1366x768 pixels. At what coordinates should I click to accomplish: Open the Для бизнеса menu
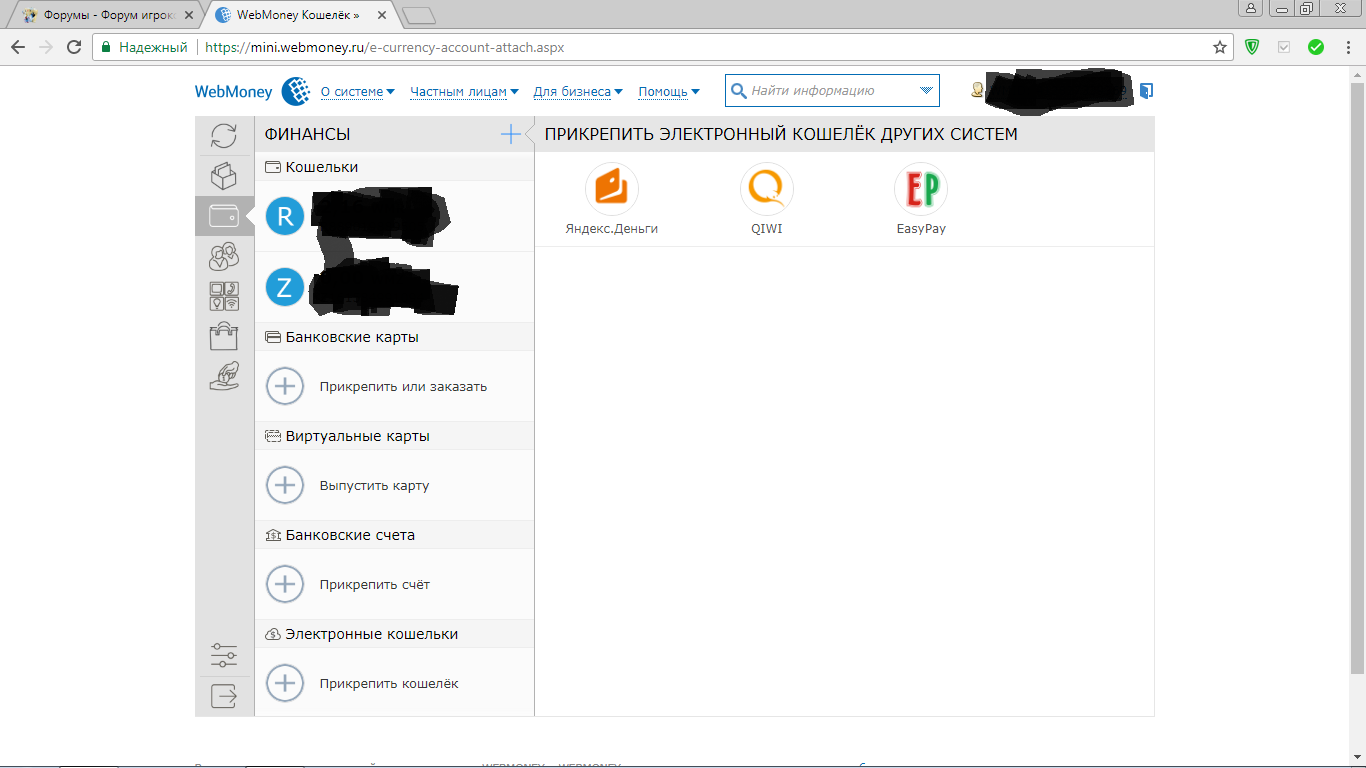pos(578,92)
